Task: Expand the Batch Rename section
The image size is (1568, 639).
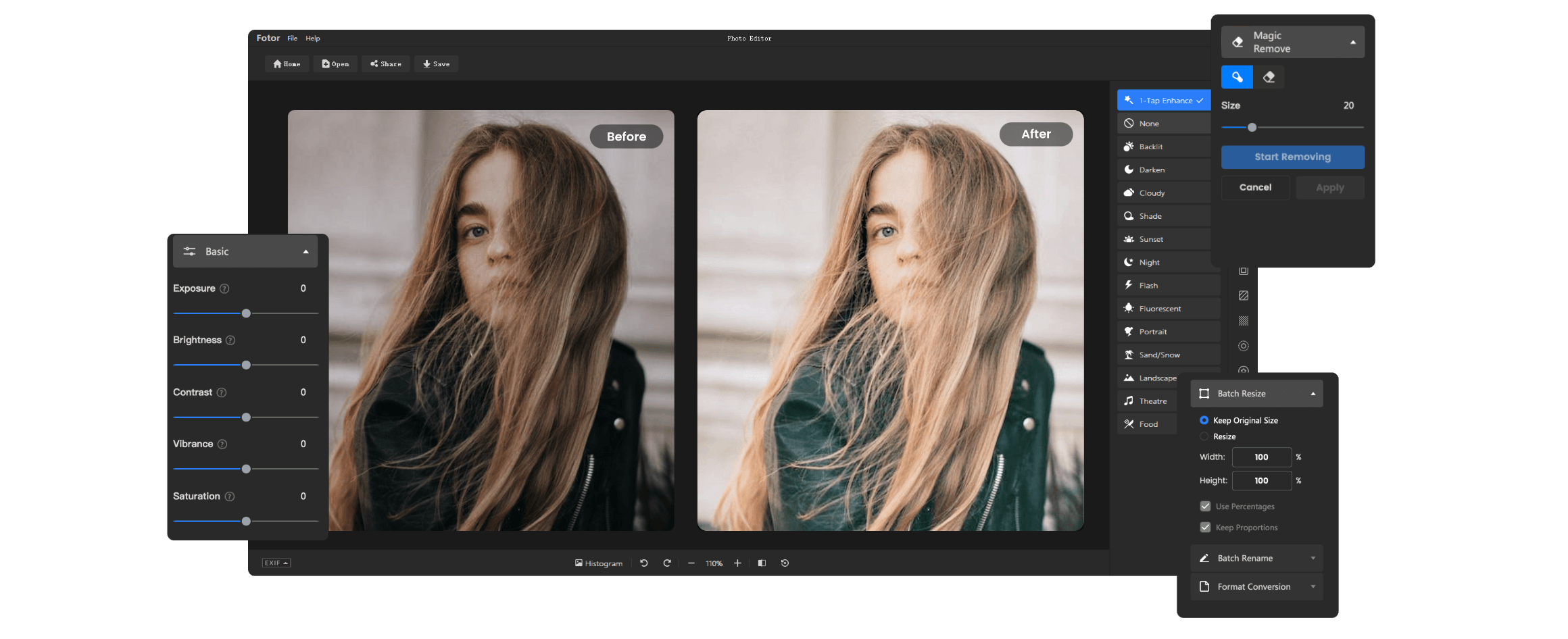Action: 1256,558
